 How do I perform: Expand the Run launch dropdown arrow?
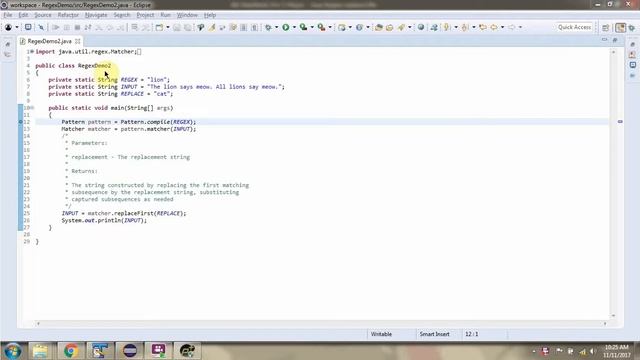tap(294, 27)
